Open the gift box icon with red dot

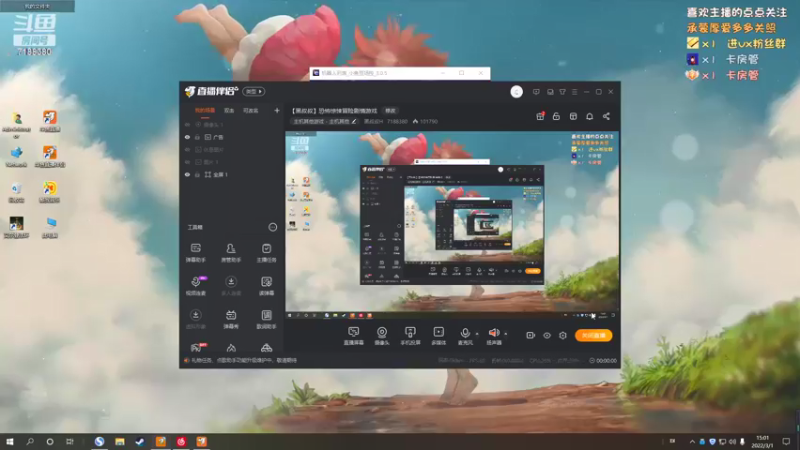pyautogui.click(x=540, y=116)
